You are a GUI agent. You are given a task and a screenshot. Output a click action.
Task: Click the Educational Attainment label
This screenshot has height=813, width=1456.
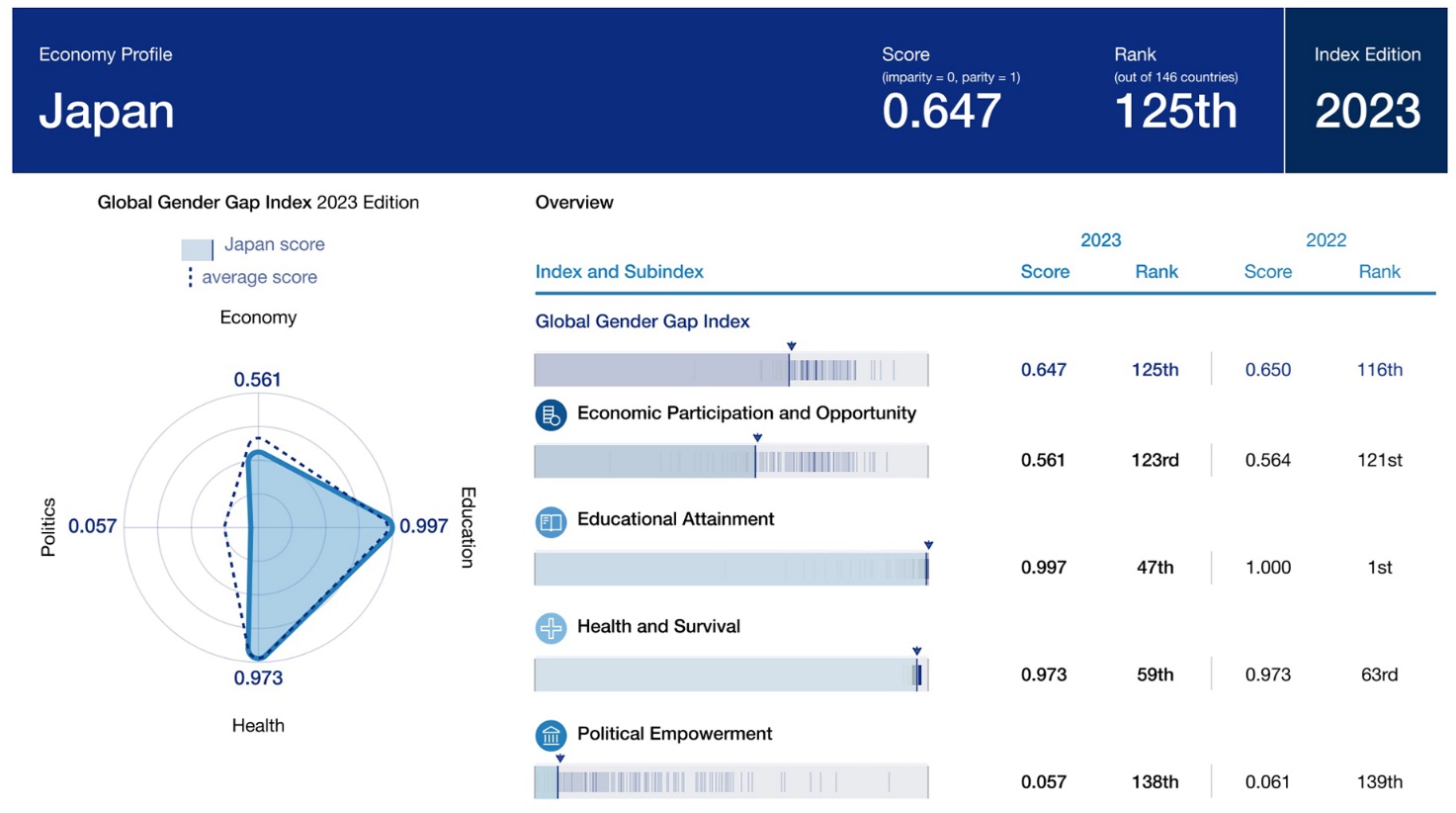675,519
